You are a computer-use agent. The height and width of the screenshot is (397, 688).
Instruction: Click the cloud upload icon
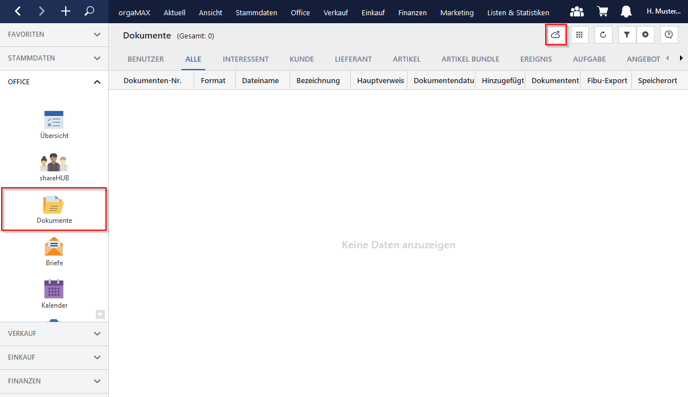click(x=555, y=35)
